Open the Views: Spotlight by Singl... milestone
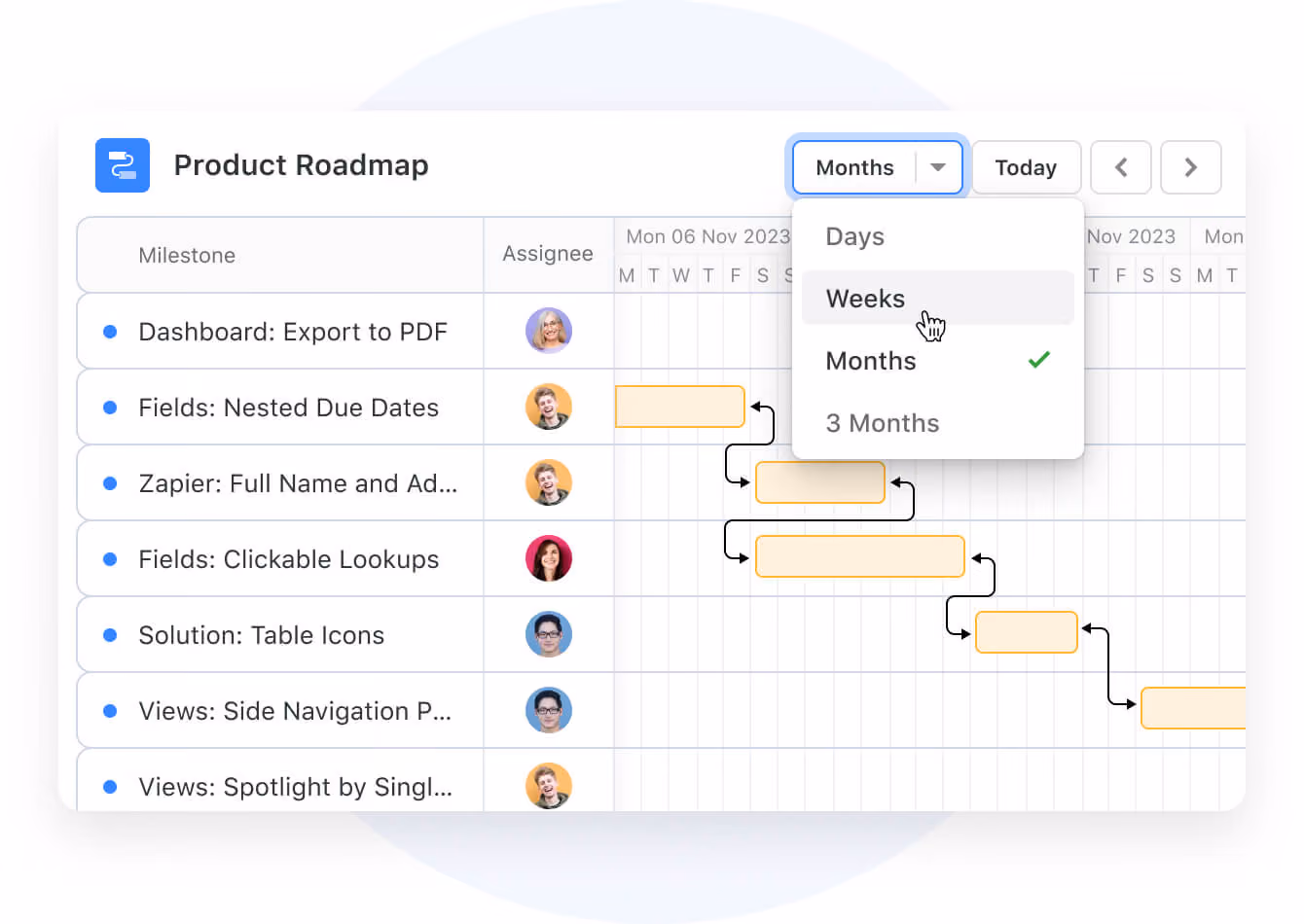This screenshot has width=1304, height=924. click(295, 787)
